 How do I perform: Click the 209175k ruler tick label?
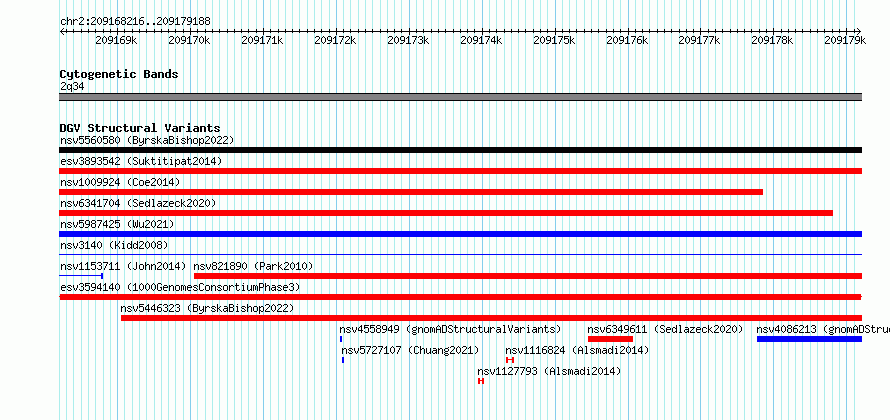click(x=554, y=40)
